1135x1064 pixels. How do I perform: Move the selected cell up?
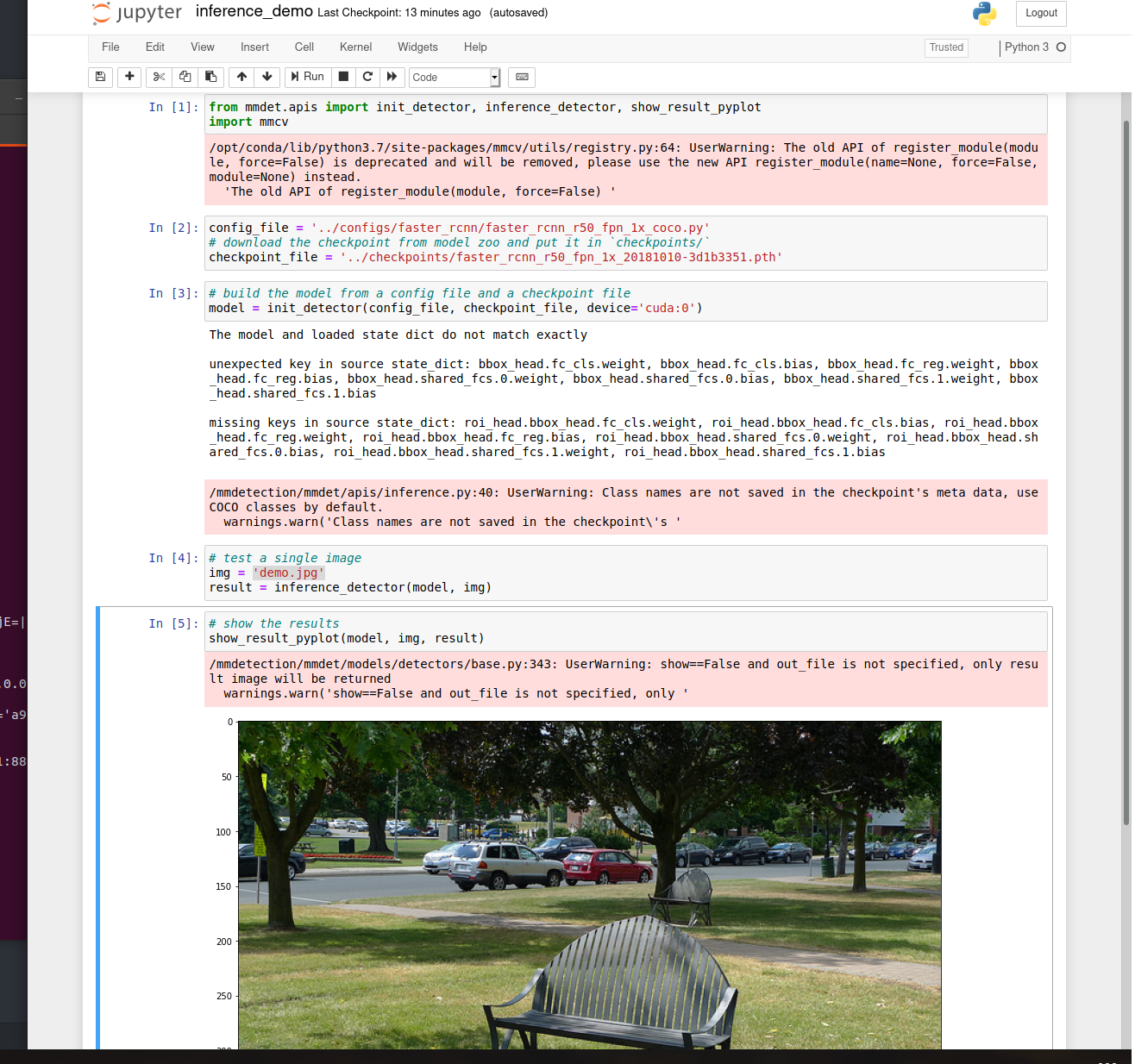[x=241, y=77]
